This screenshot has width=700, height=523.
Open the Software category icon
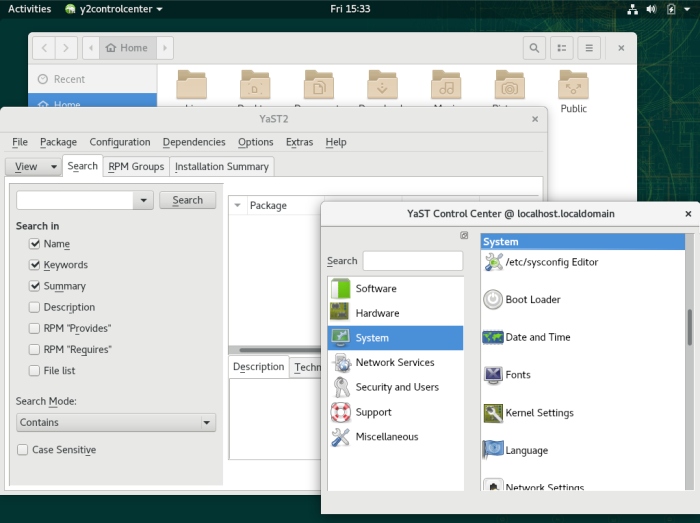(341, 289)
